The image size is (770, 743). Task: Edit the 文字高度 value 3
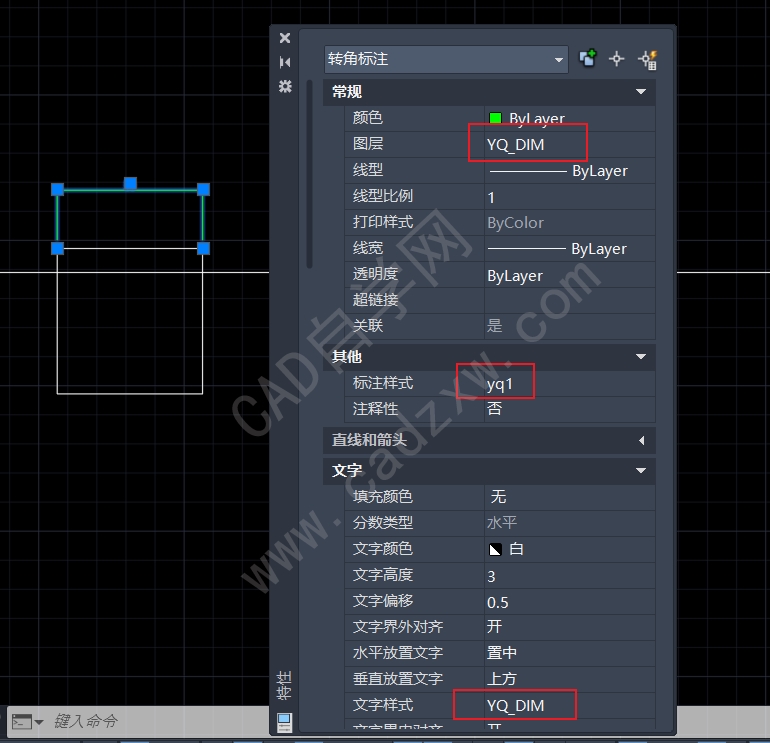tap(570, 576)
